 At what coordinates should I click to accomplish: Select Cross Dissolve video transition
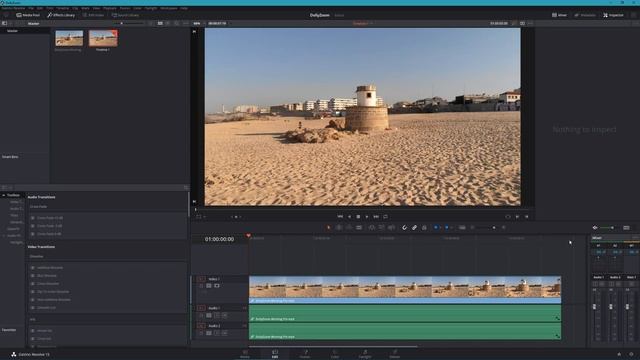(x=48, y=284)
